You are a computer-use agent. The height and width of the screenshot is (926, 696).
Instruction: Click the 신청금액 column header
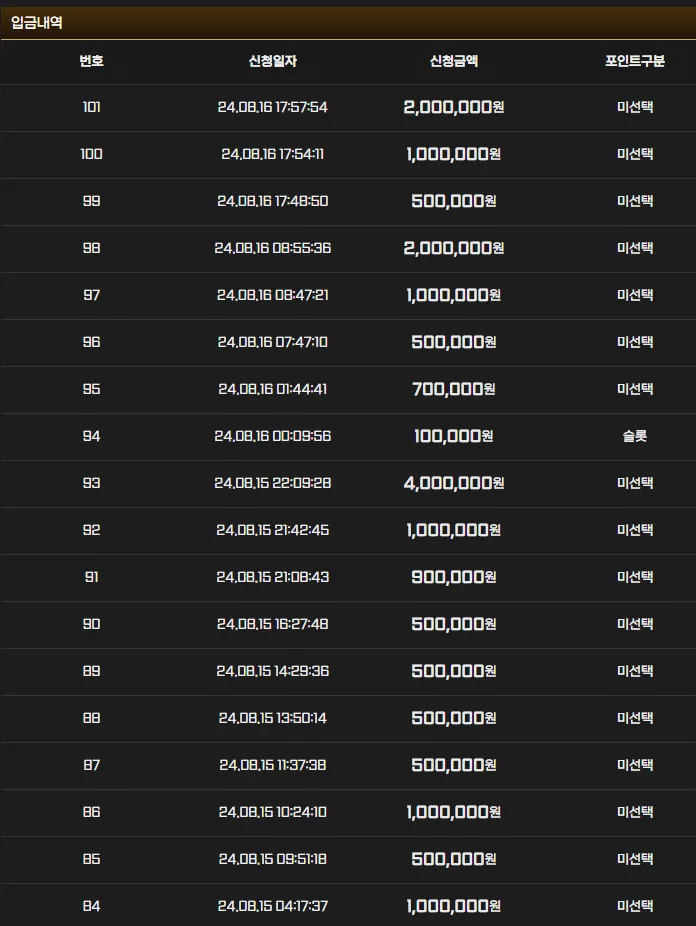click(453, 61)
